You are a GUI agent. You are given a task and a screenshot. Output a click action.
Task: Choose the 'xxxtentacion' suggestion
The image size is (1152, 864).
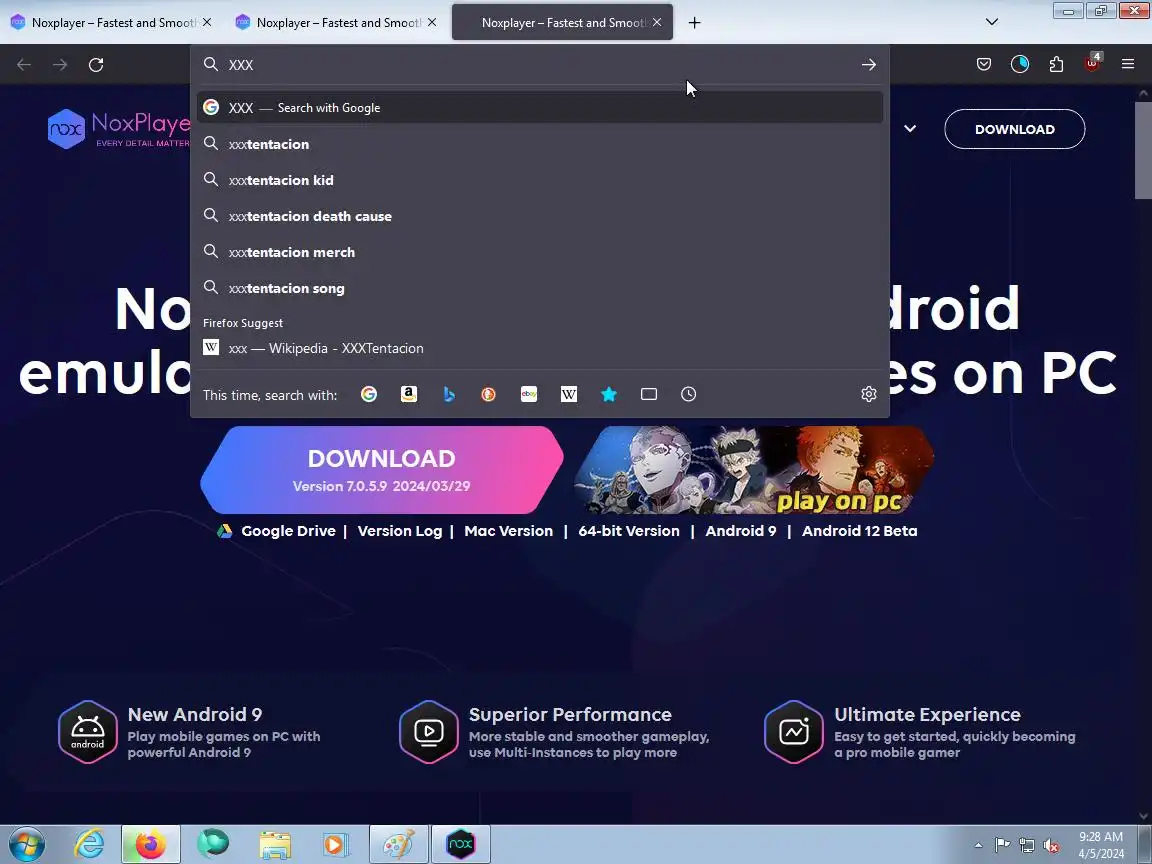540,144
